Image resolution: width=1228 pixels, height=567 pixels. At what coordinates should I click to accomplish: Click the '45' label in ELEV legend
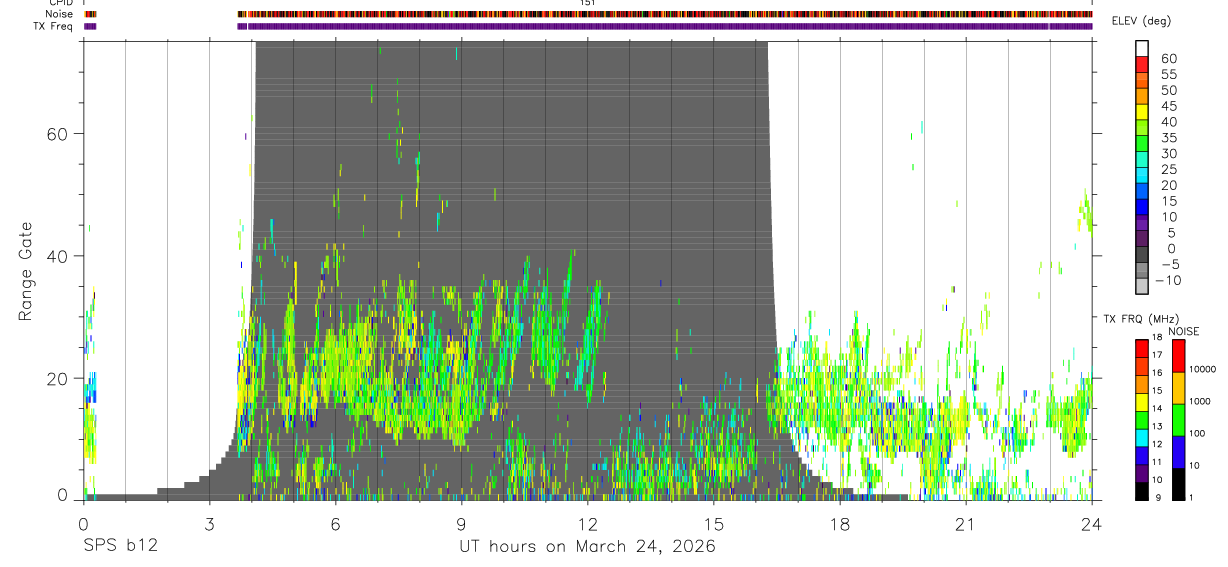[x=1169, y=106]
